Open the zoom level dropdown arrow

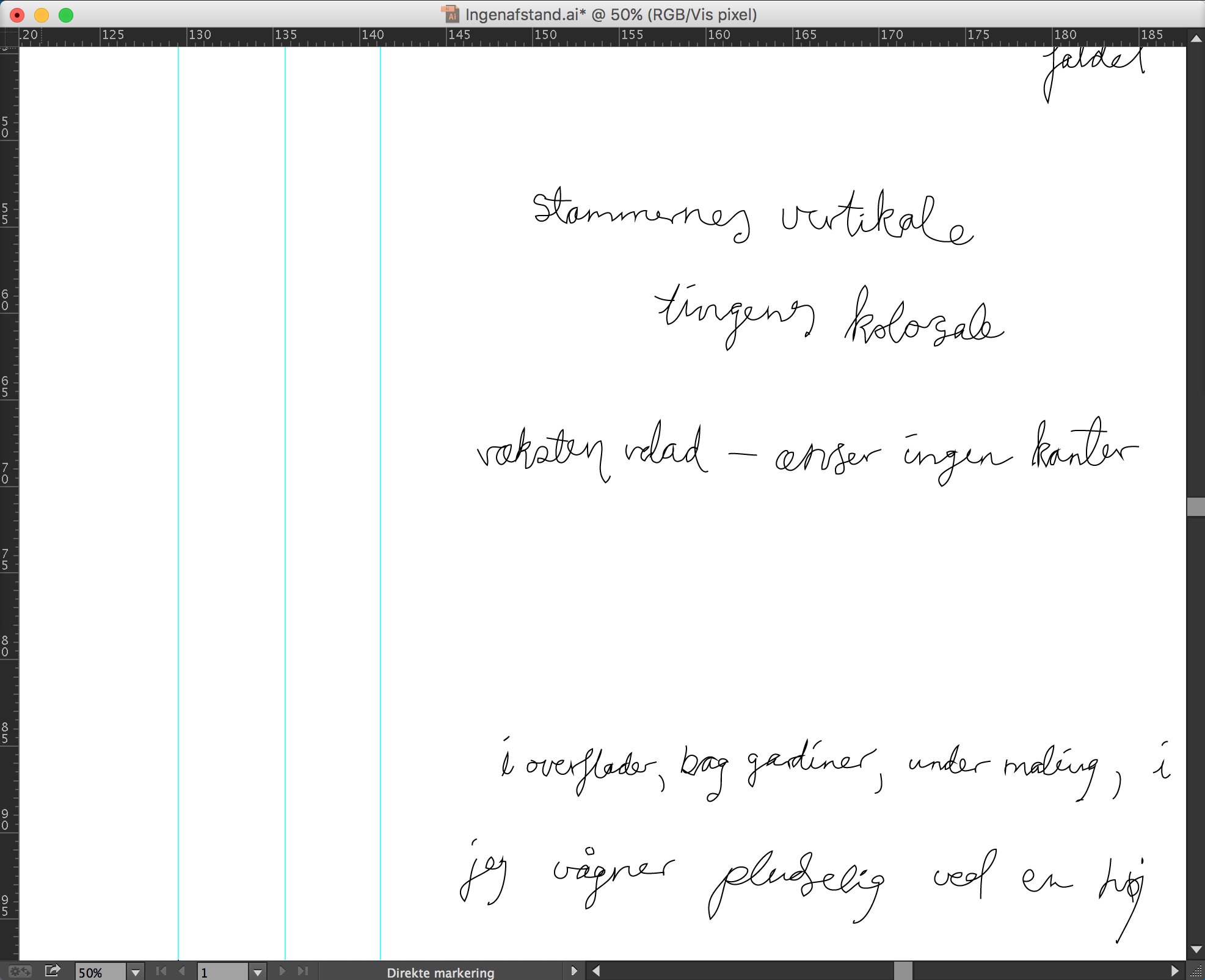point(136,971)
